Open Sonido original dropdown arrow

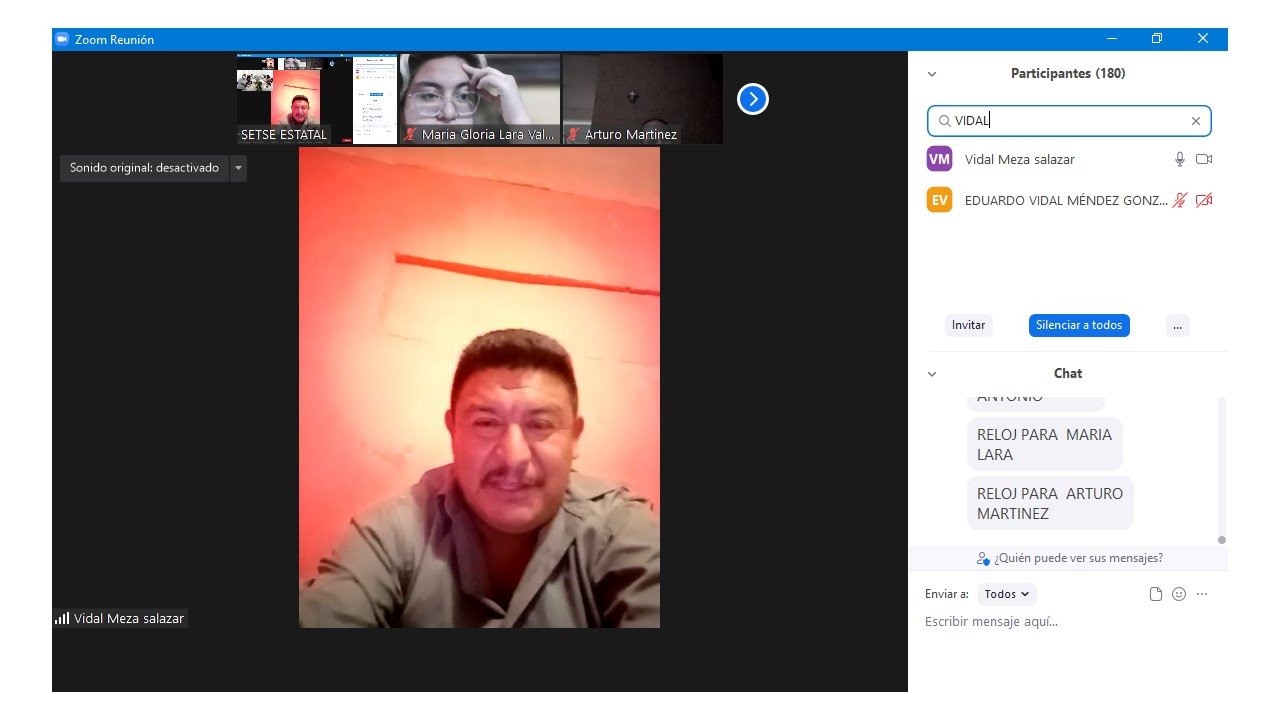coord(238,168)
